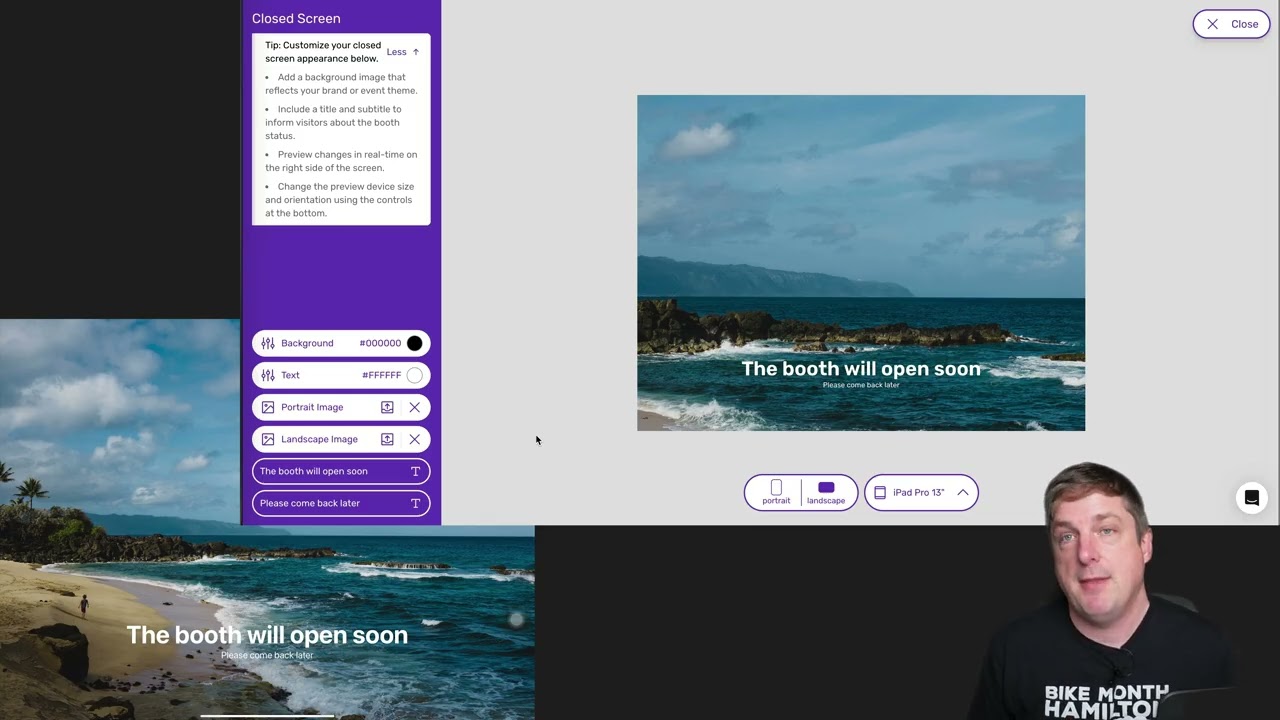Click the tip line 'Add a background image'

341,84
